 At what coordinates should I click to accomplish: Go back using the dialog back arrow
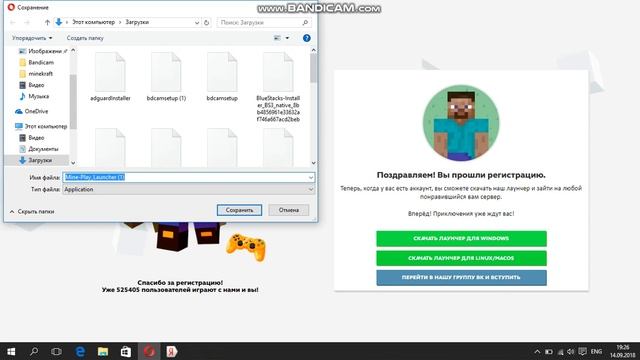[13, 22]
